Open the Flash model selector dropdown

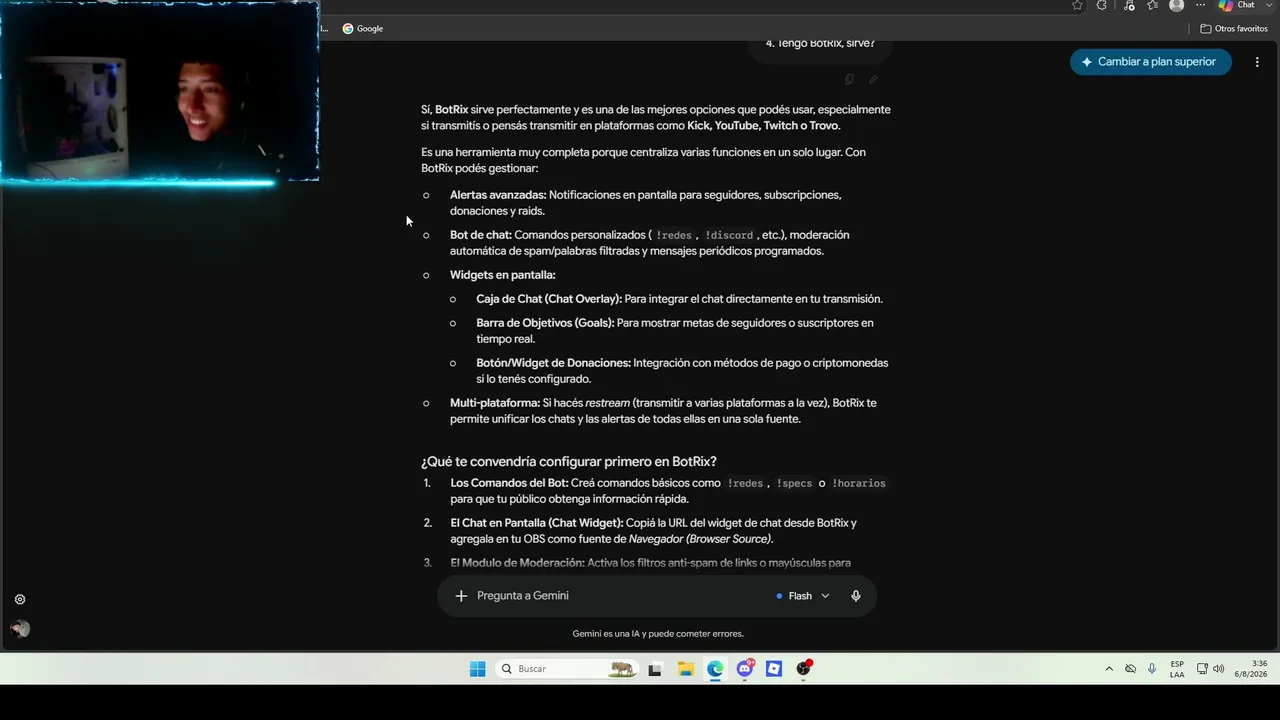coord(803,596)
